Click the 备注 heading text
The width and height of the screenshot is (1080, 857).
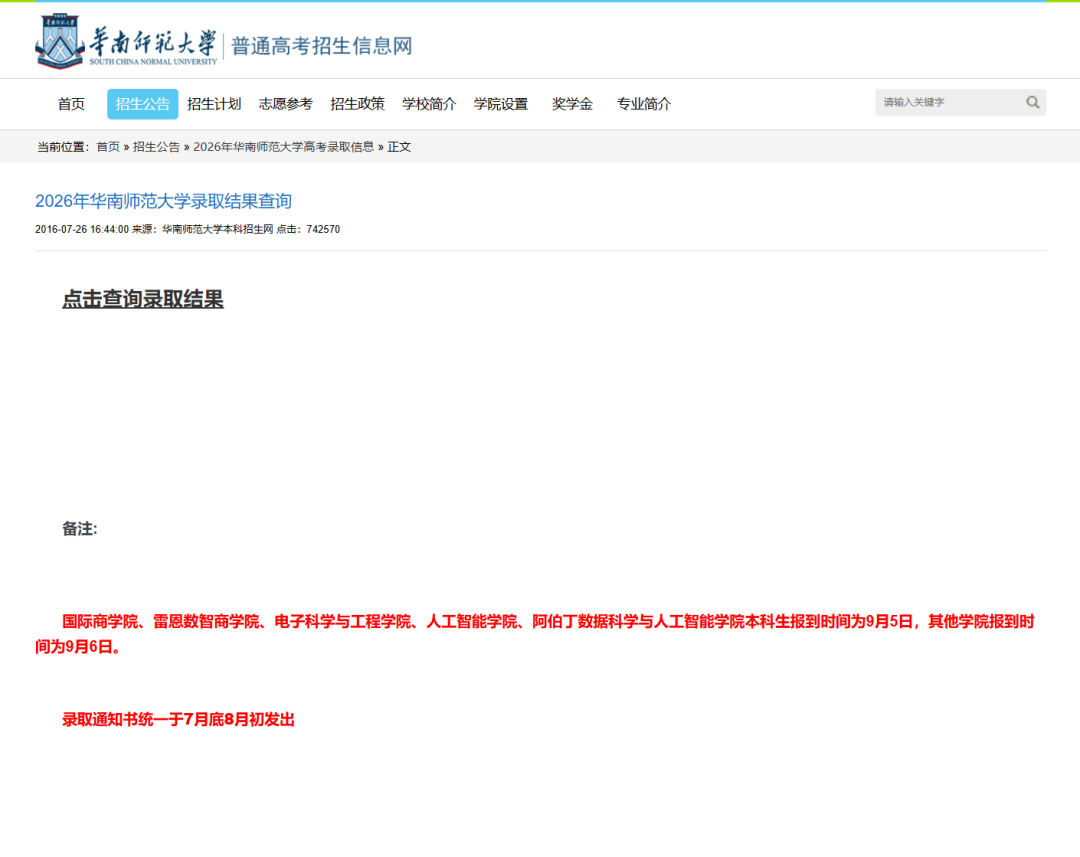pos(80,529)
